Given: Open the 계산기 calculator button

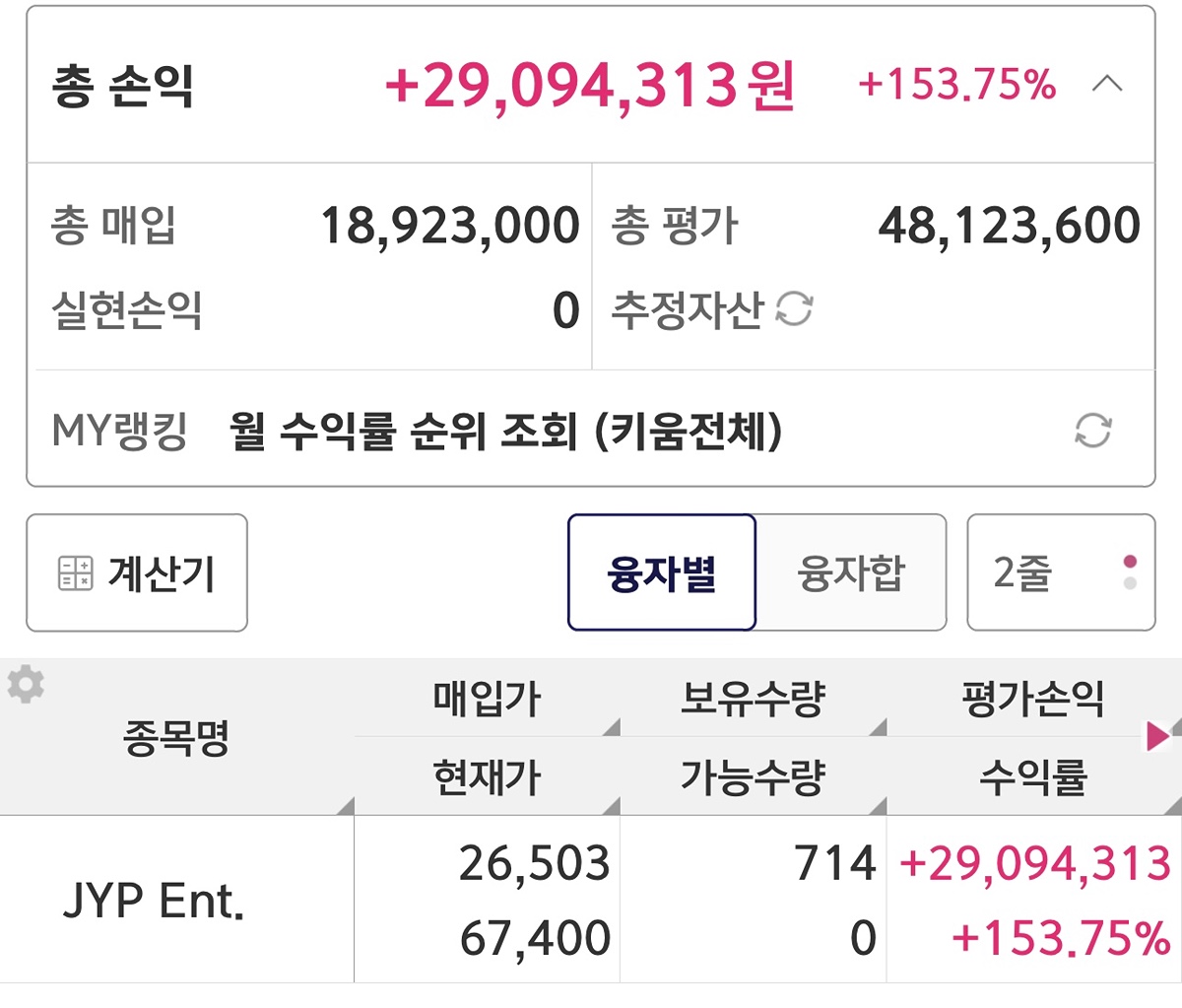Looking at the screenshot, I should (137, 572).
